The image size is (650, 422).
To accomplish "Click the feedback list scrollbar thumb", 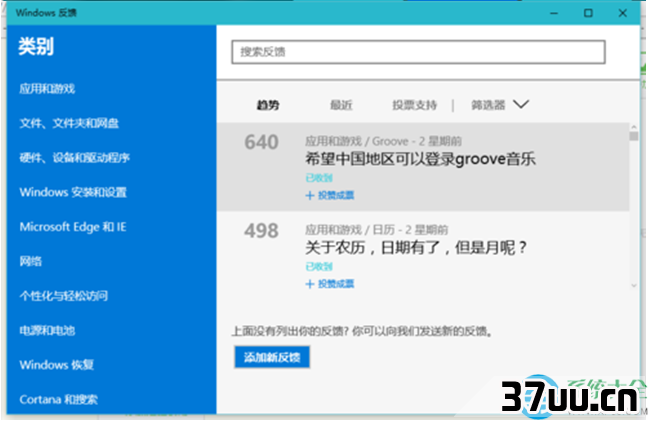I will (x=634, y=136).
